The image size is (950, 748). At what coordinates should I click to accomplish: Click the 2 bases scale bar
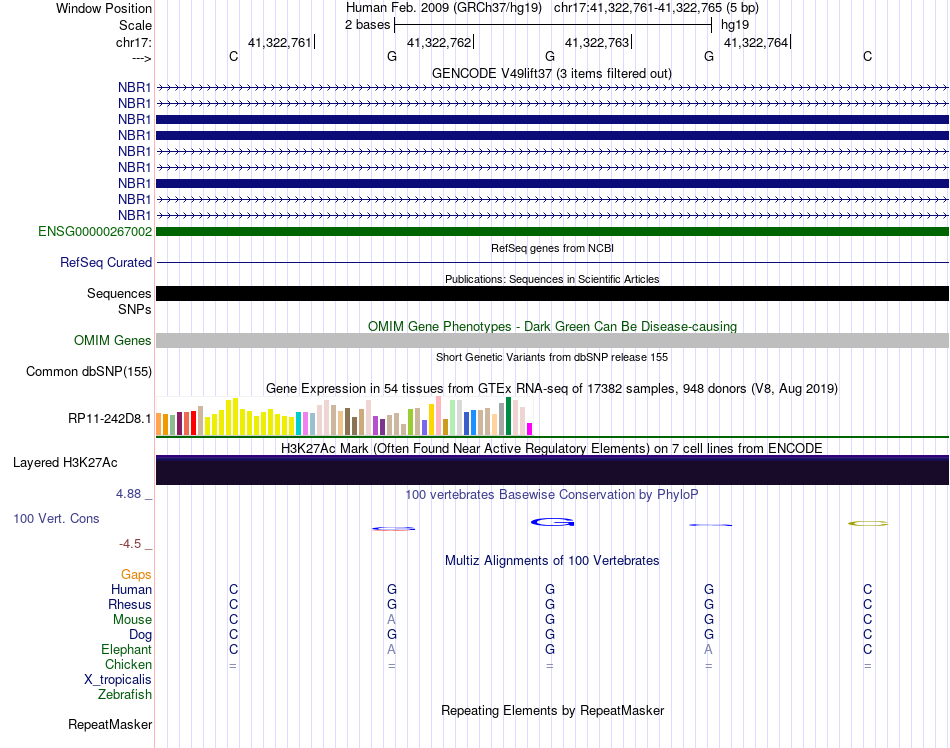coord(553,25)
